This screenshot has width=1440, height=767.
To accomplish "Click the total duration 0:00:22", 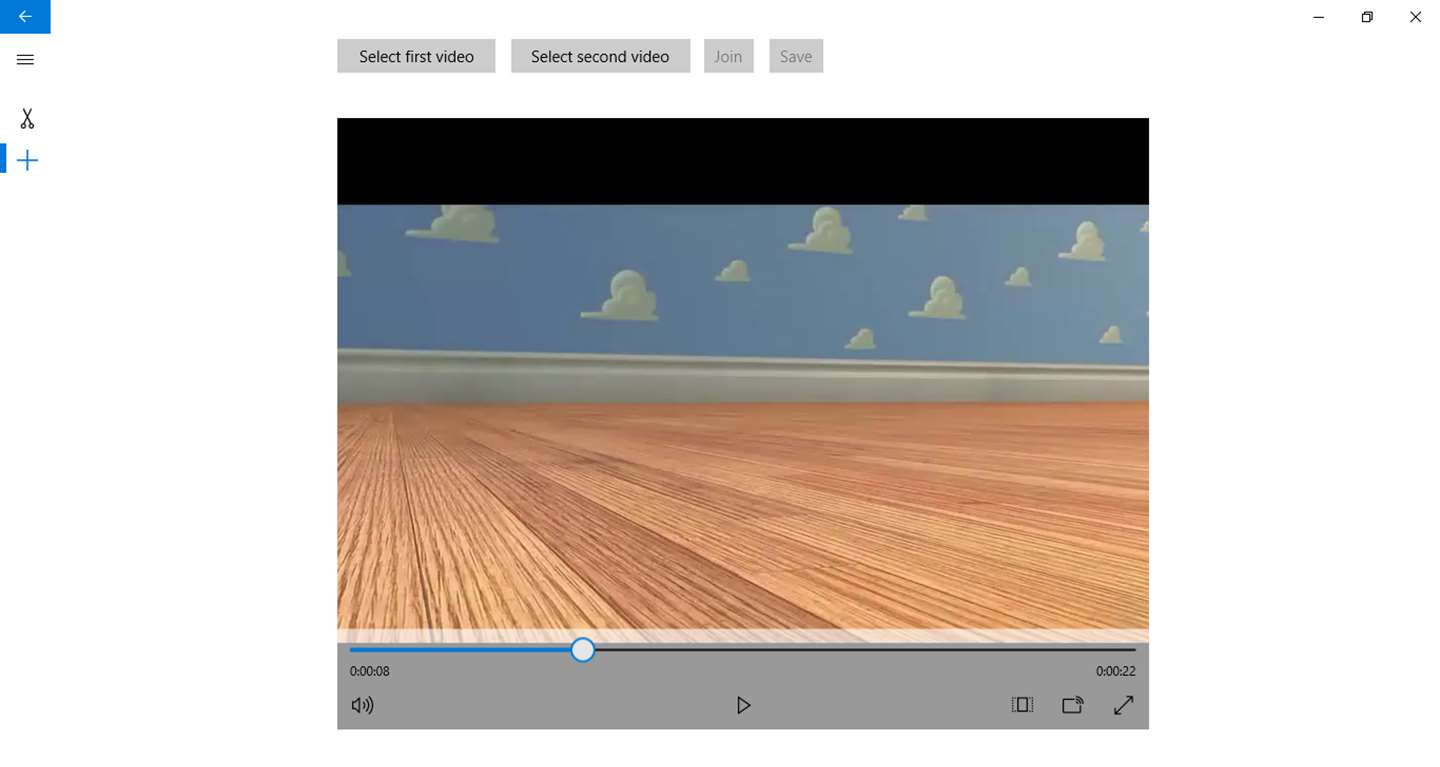I will 1115,671.
